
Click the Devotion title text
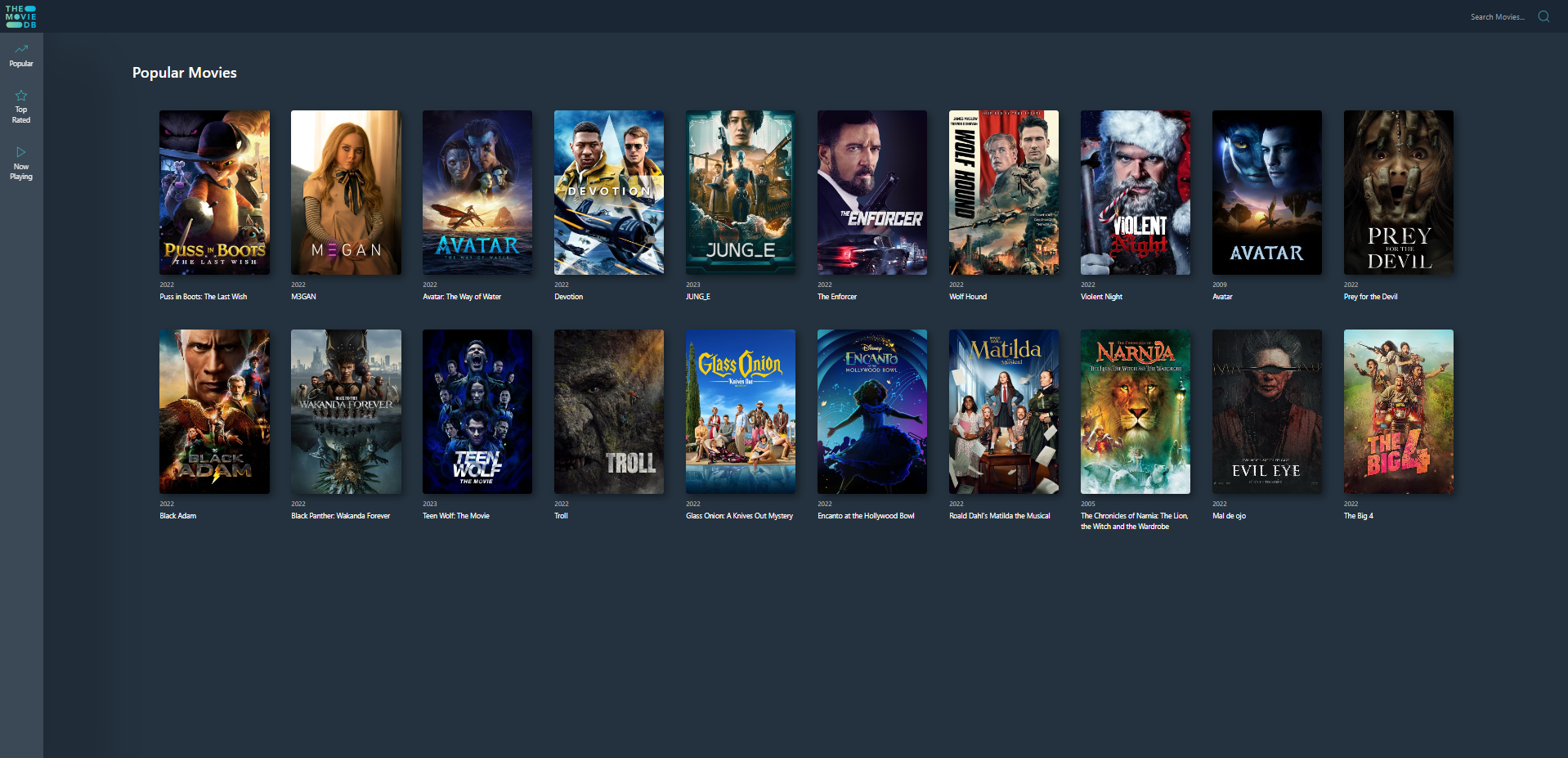click(x=568, y=297)
